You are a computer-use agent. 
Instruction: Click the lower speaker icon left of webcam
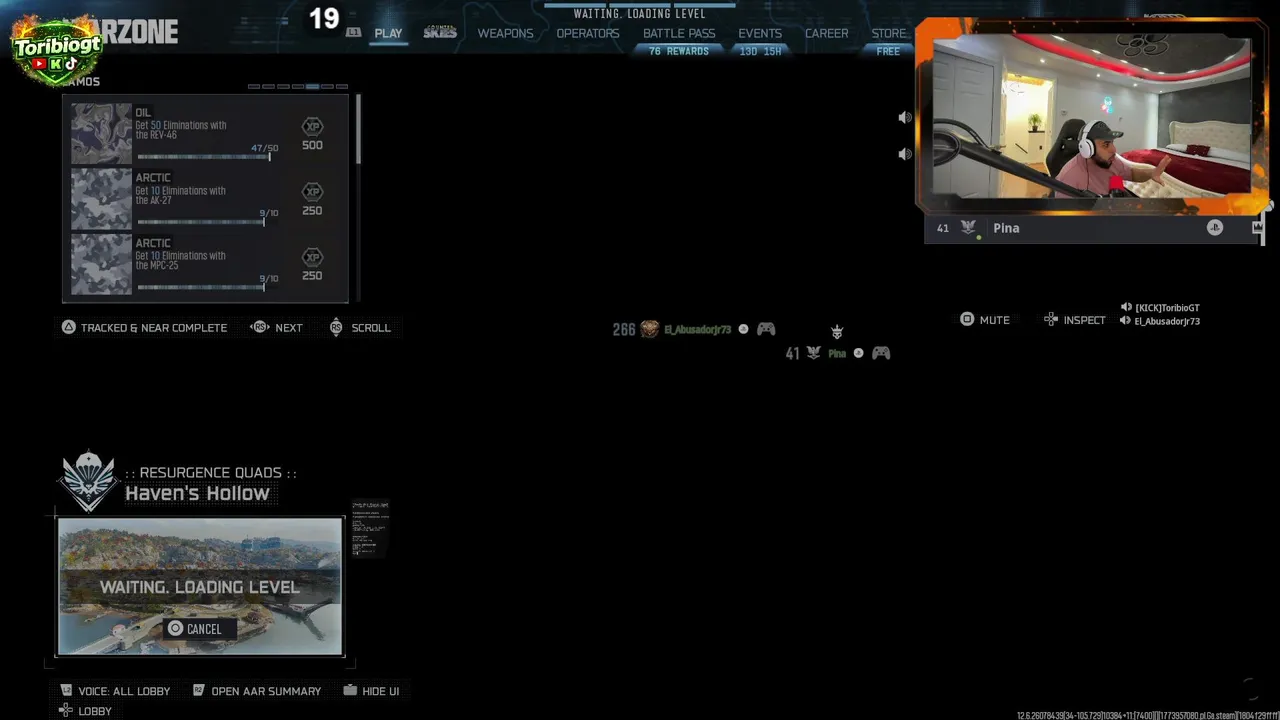(x=905, y=154)
